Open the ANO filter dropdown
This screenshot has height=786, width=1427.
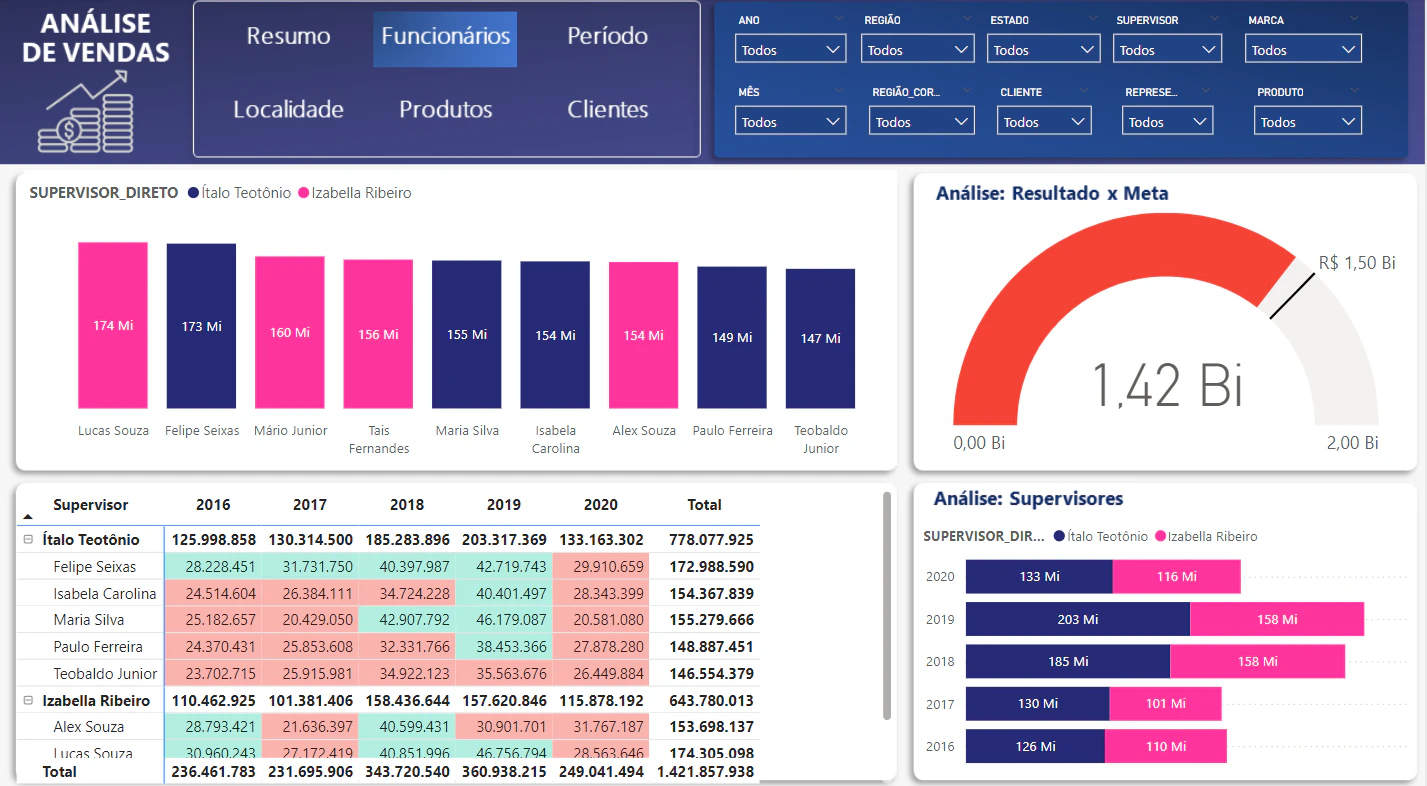coord(790,49)
